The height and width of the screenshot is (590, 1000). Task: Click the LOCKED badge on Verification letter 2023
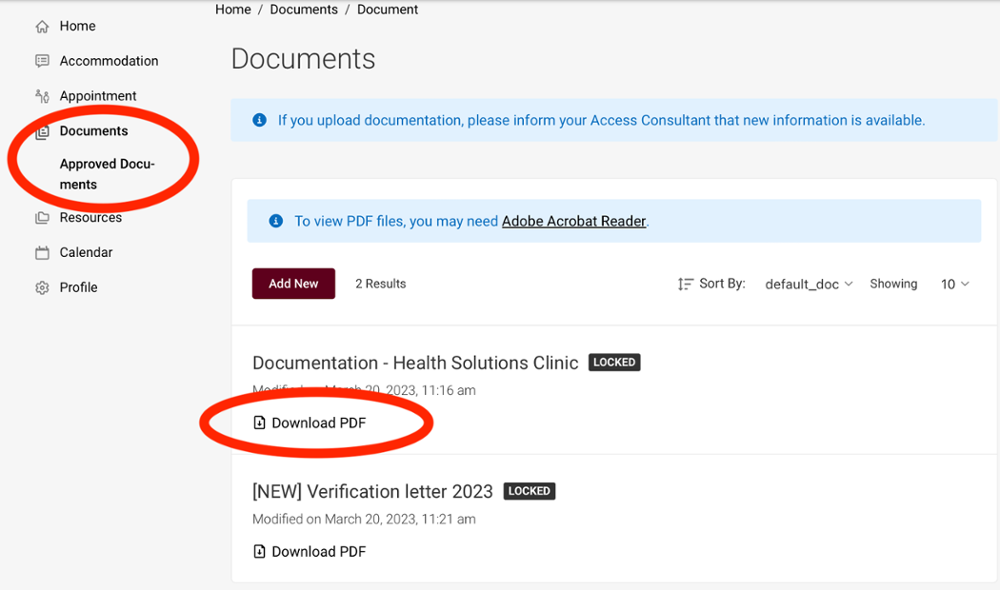click(x=529, y=491)
